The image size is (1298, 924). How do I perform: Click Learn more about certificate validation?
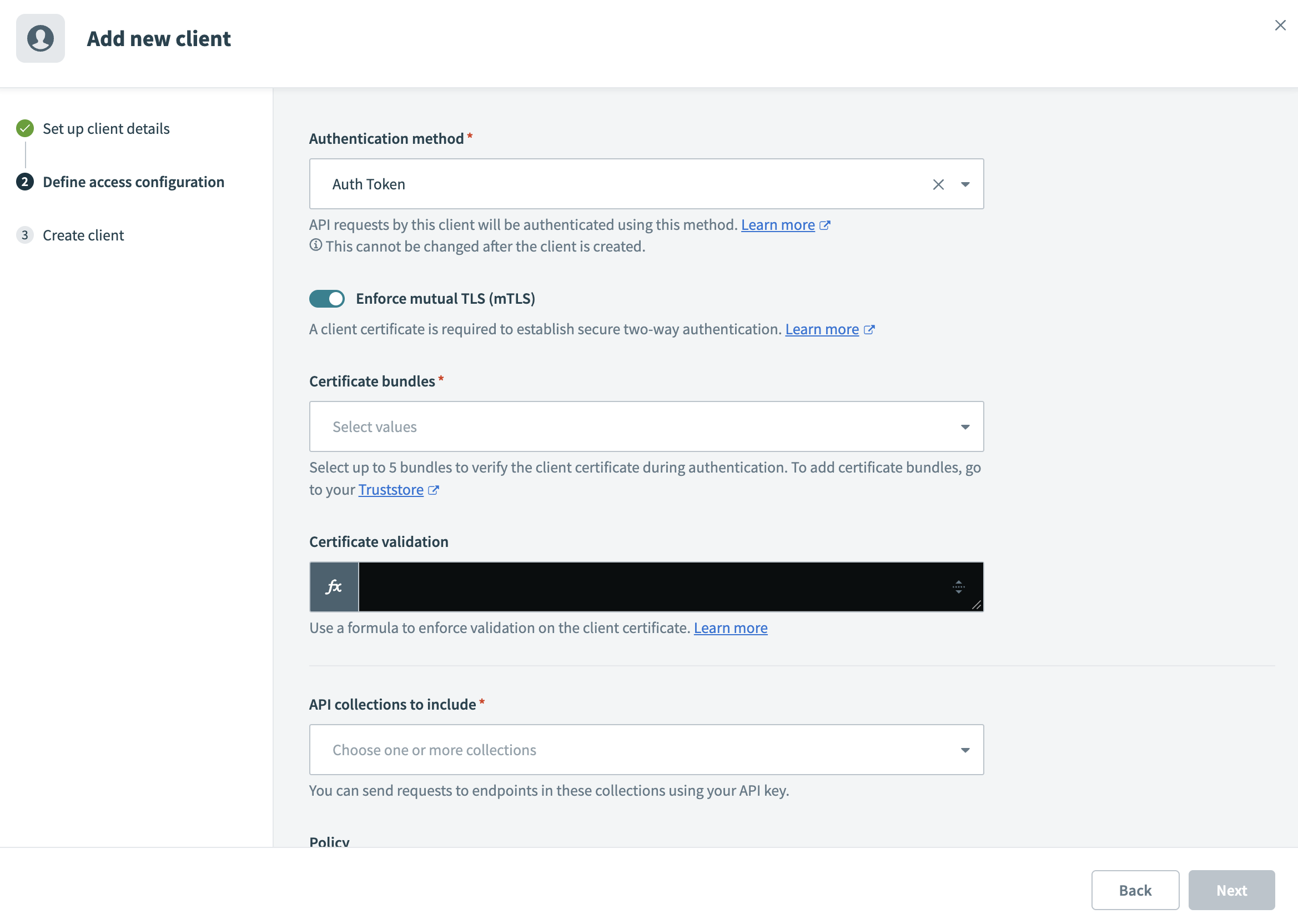pyautogui.click(x=731, y=627)
